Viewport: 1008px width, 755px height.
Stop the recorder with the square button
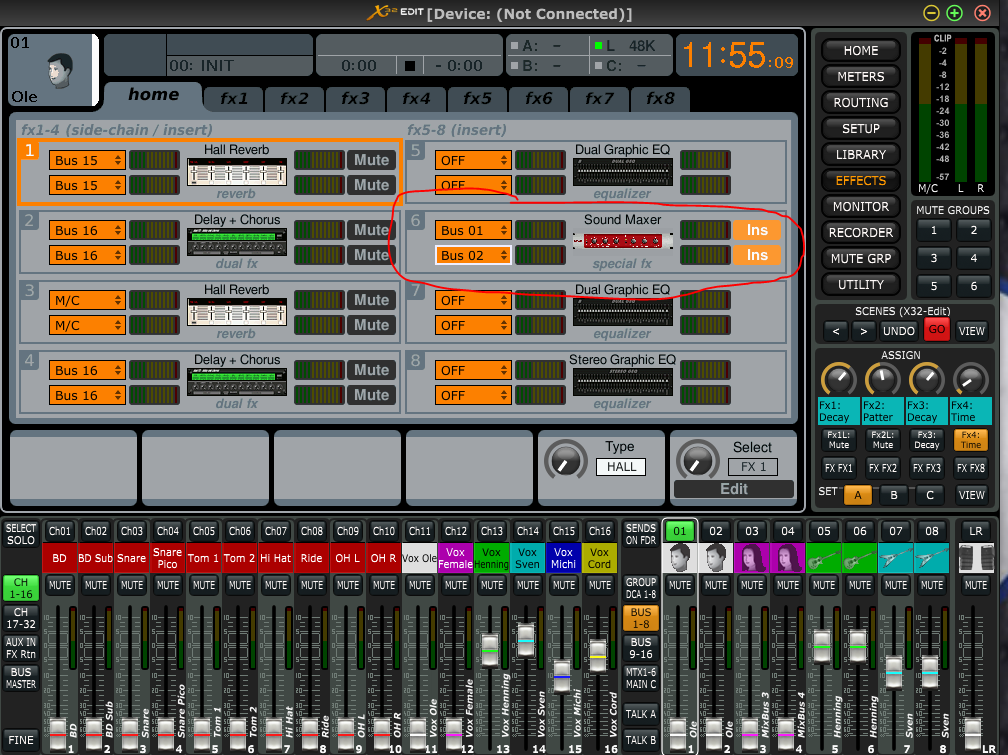coord(410,66)
